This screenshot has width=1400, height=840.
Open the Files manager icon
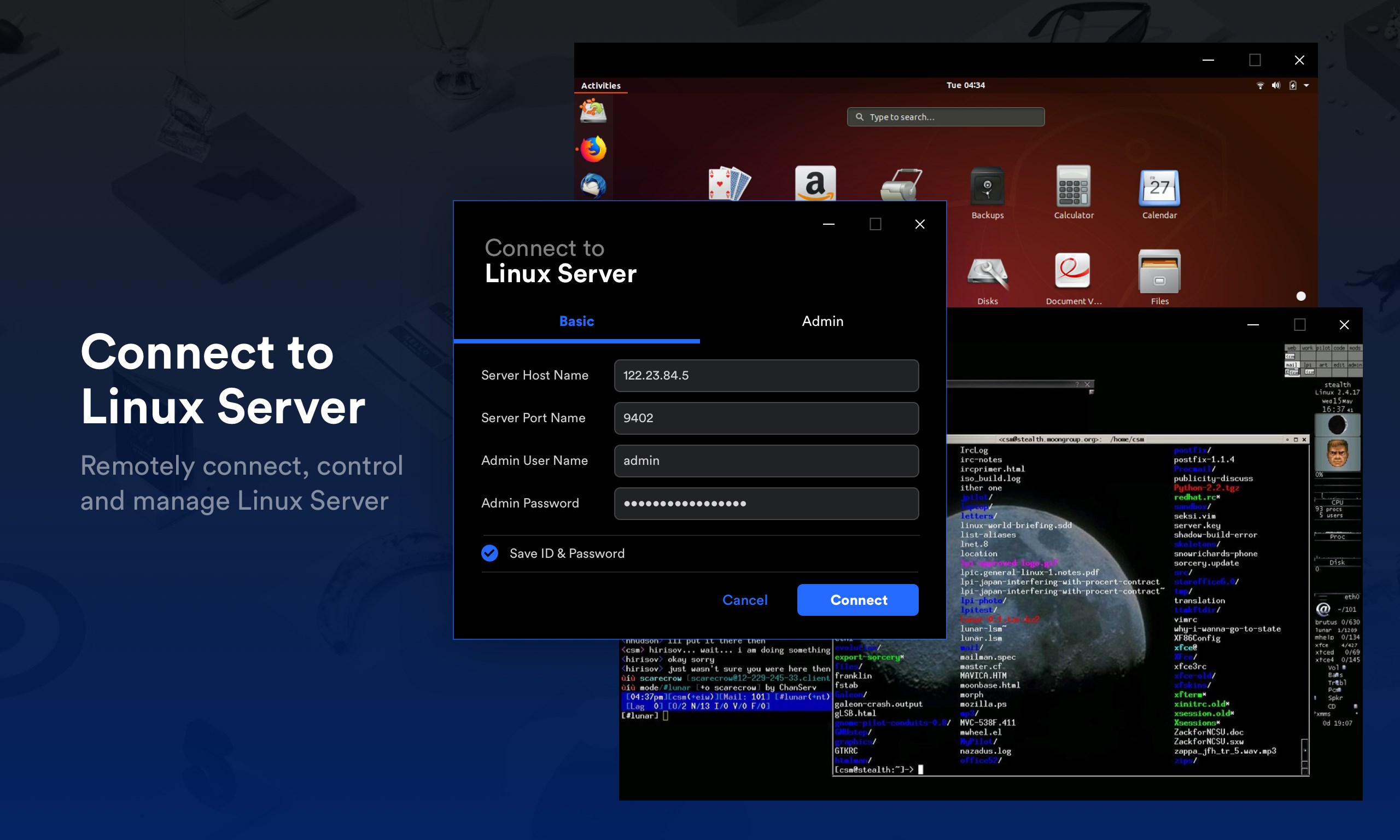1159,272
